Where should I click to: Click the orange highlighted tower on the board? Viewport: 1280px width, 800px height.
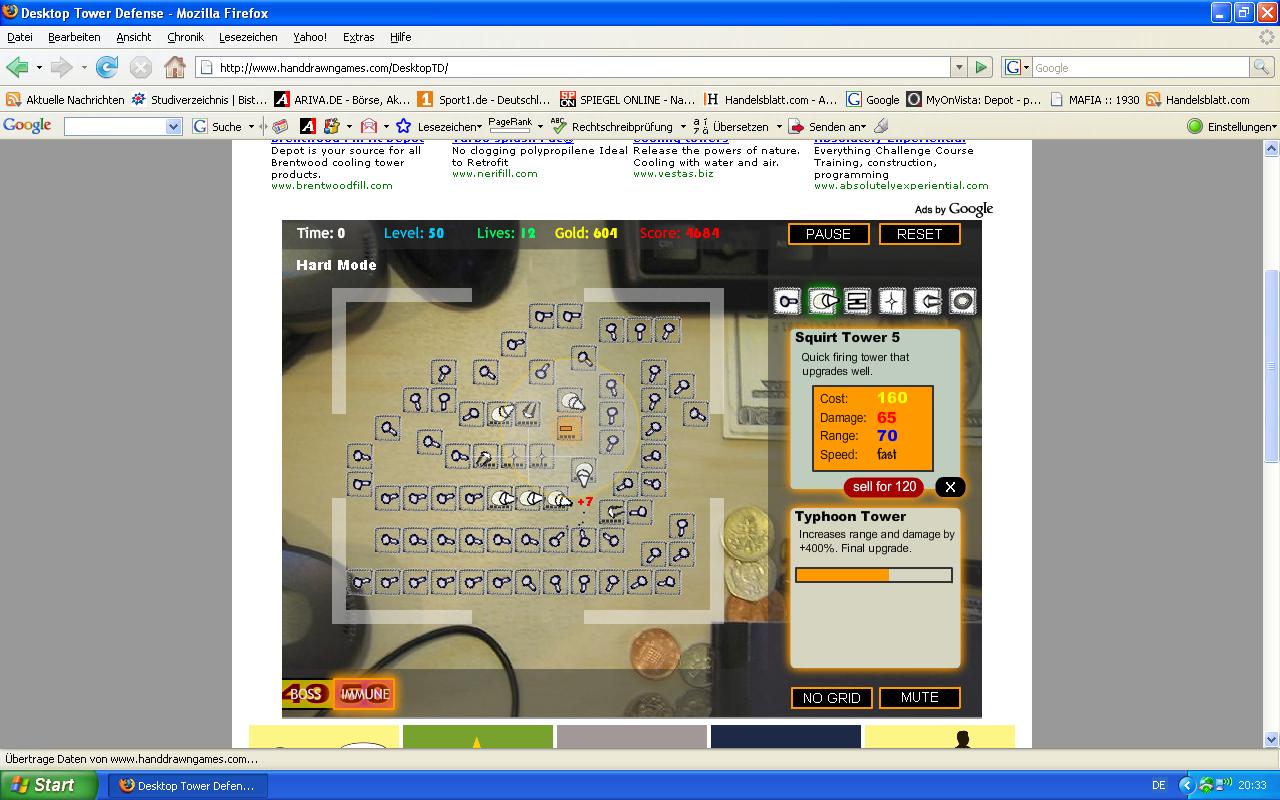coord(567,430)
